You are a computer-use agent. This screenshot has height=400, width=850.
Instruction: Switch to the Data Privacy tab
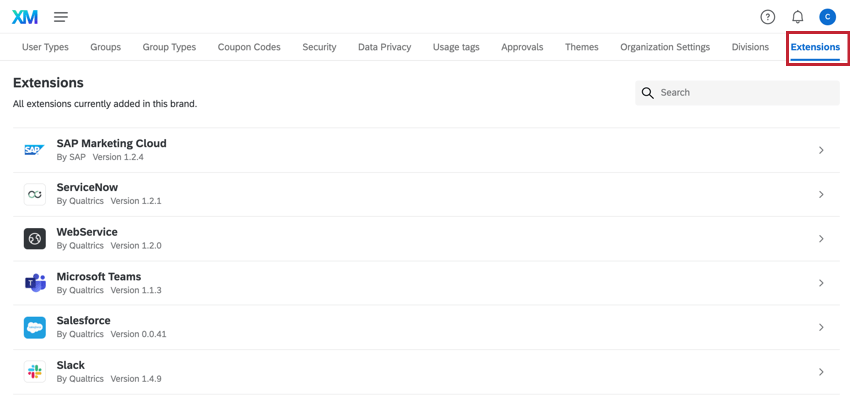(384, 47)
